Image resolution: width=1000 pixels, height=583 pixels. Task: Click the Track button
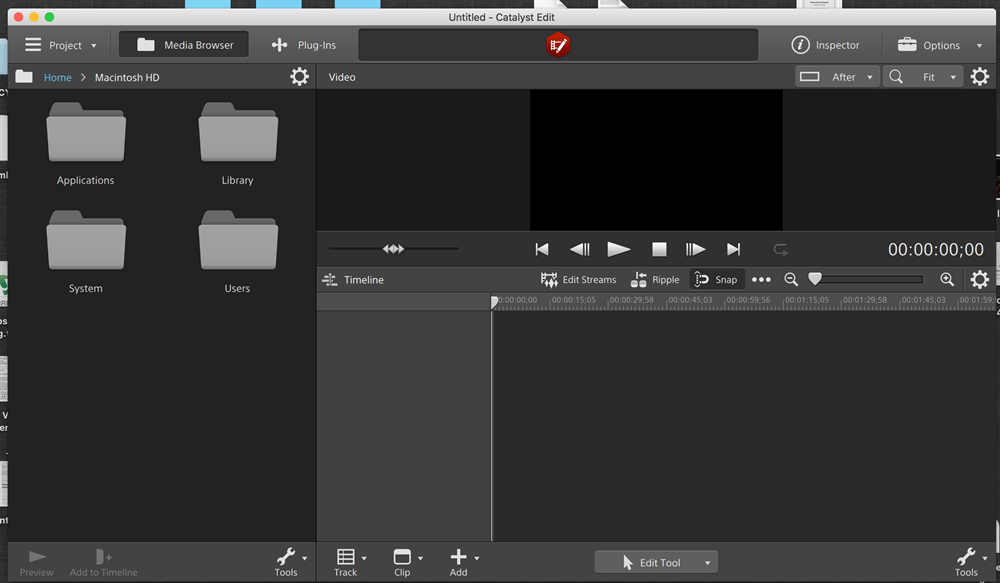[x=346, y=563]
